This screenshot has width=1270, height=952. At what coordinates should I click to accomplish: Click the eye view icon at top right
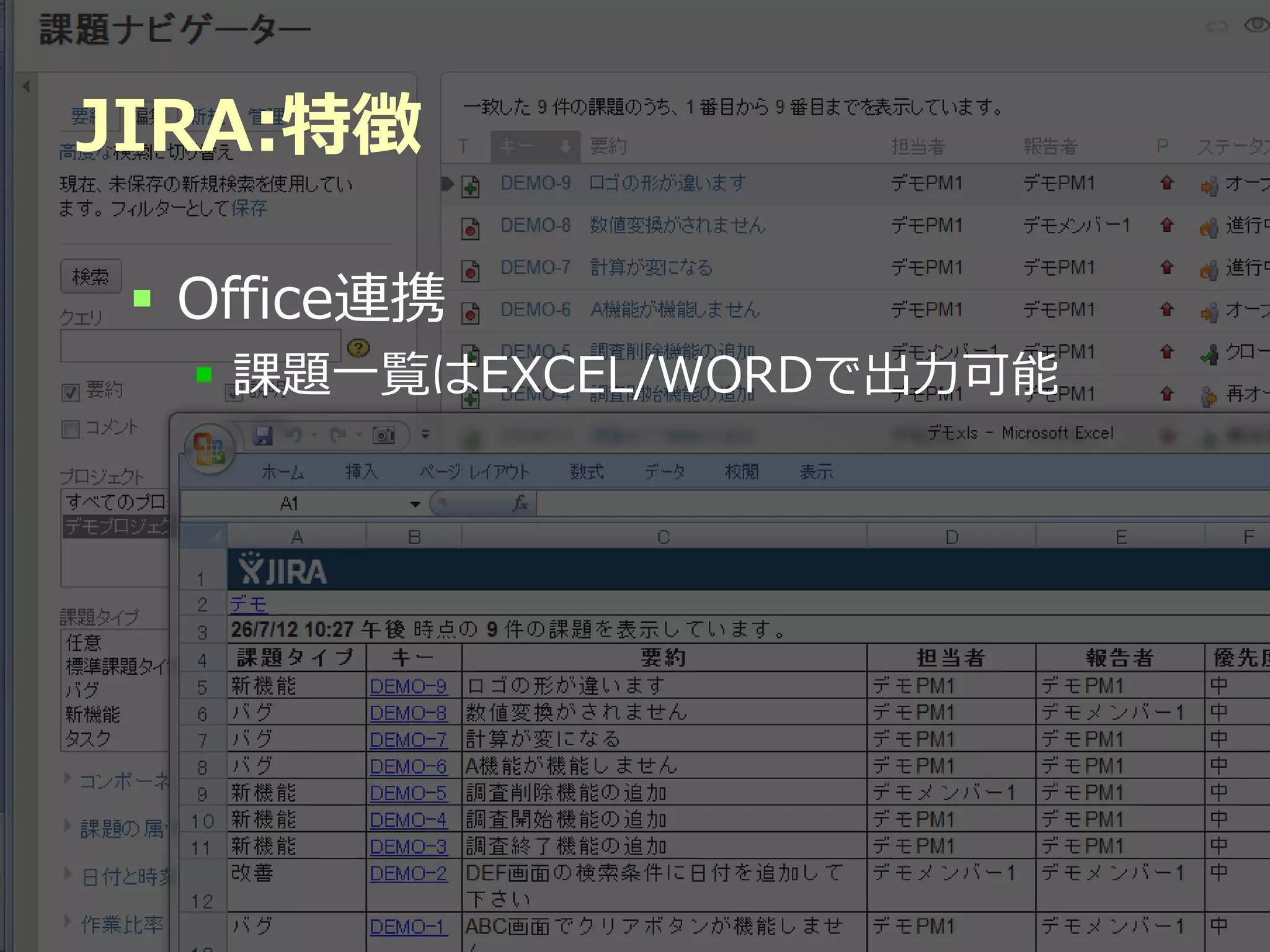pos(1257,25)
